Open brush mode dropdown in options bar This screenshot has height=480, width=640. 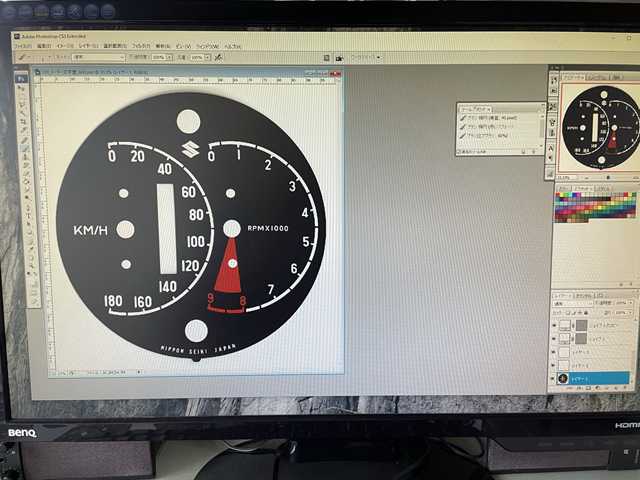point(98,57)
